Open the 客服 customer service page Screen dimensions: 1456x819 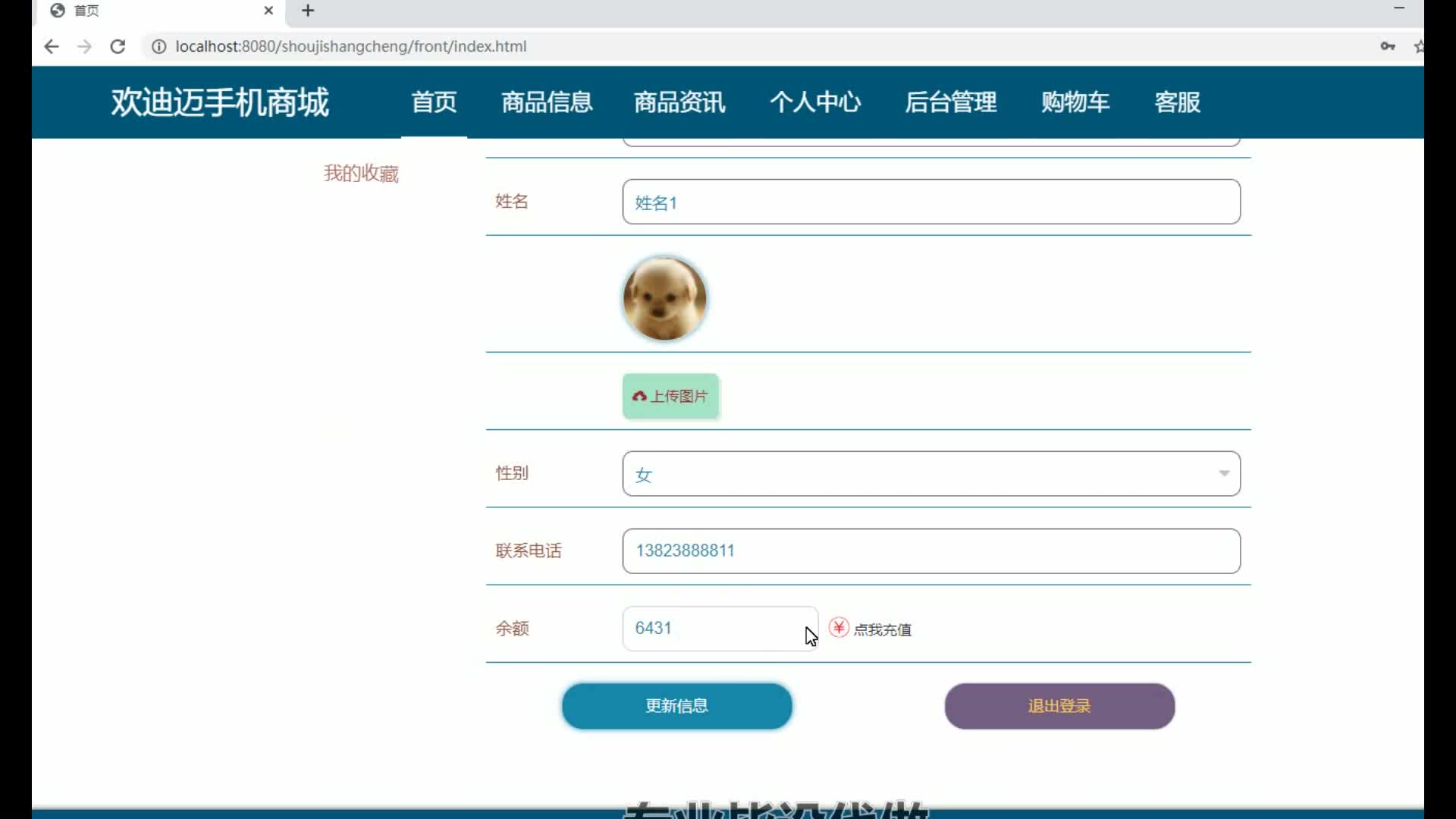(1177, 102)
